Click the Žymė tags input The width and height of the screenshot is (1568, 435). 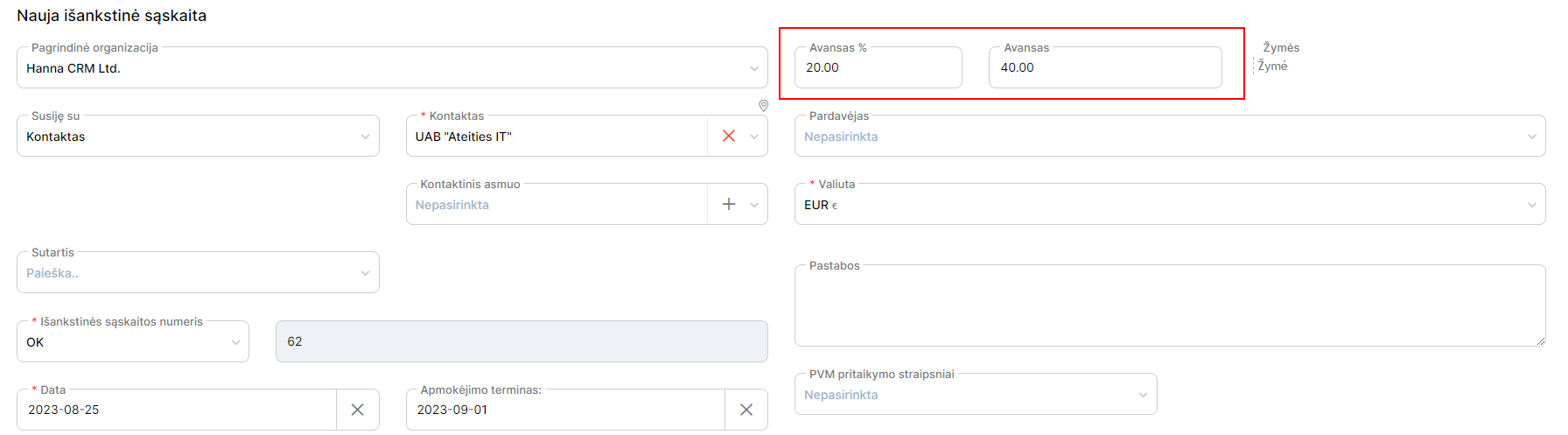point(1273,67)
